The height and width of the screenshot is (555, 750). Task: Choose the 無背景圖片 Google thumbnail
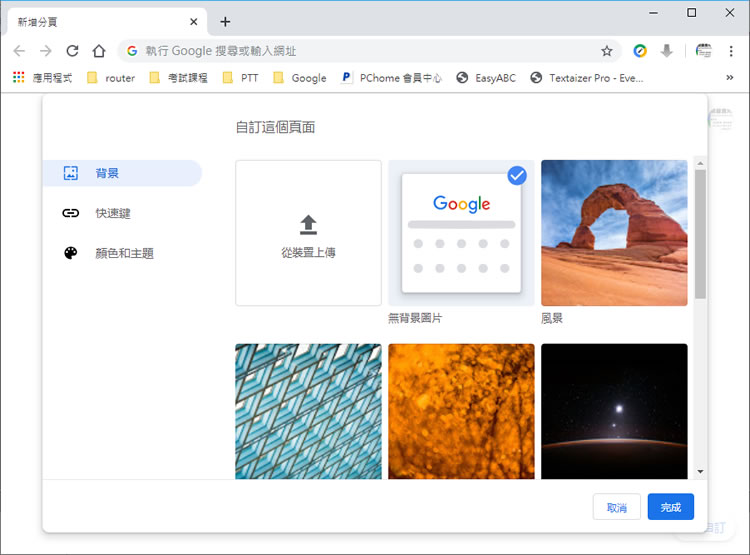462,233
